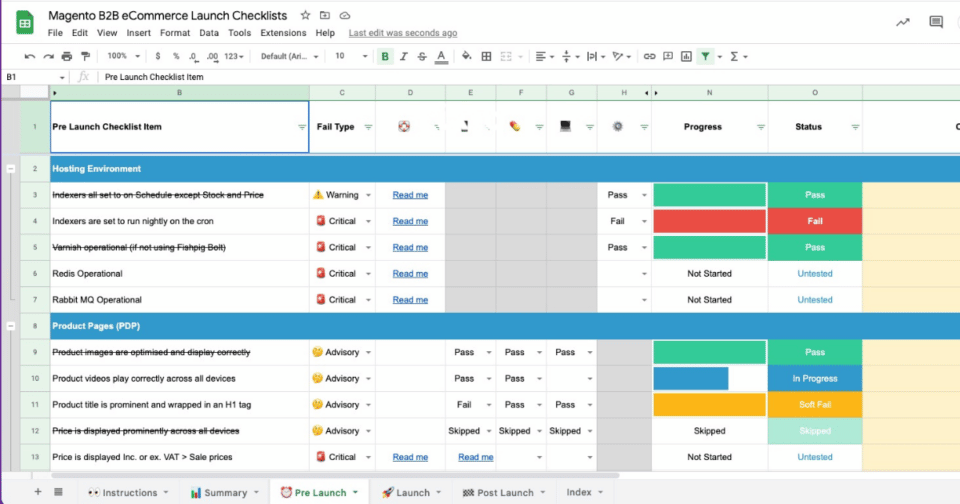Open Fail Type dropdown for Redis Operational
The width and height of the screenshot is (960, 504).
(368, 273)
